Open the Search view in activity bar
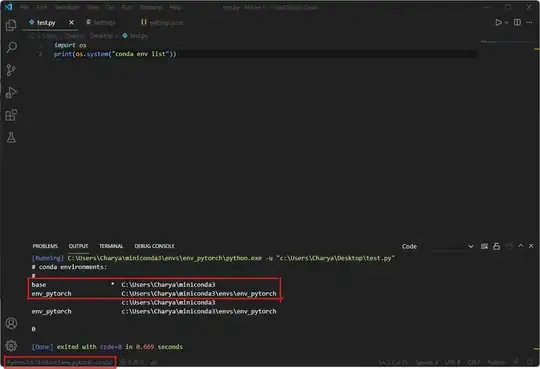Image resolution: width=540 pixels, height=369 pixels. 11,47
